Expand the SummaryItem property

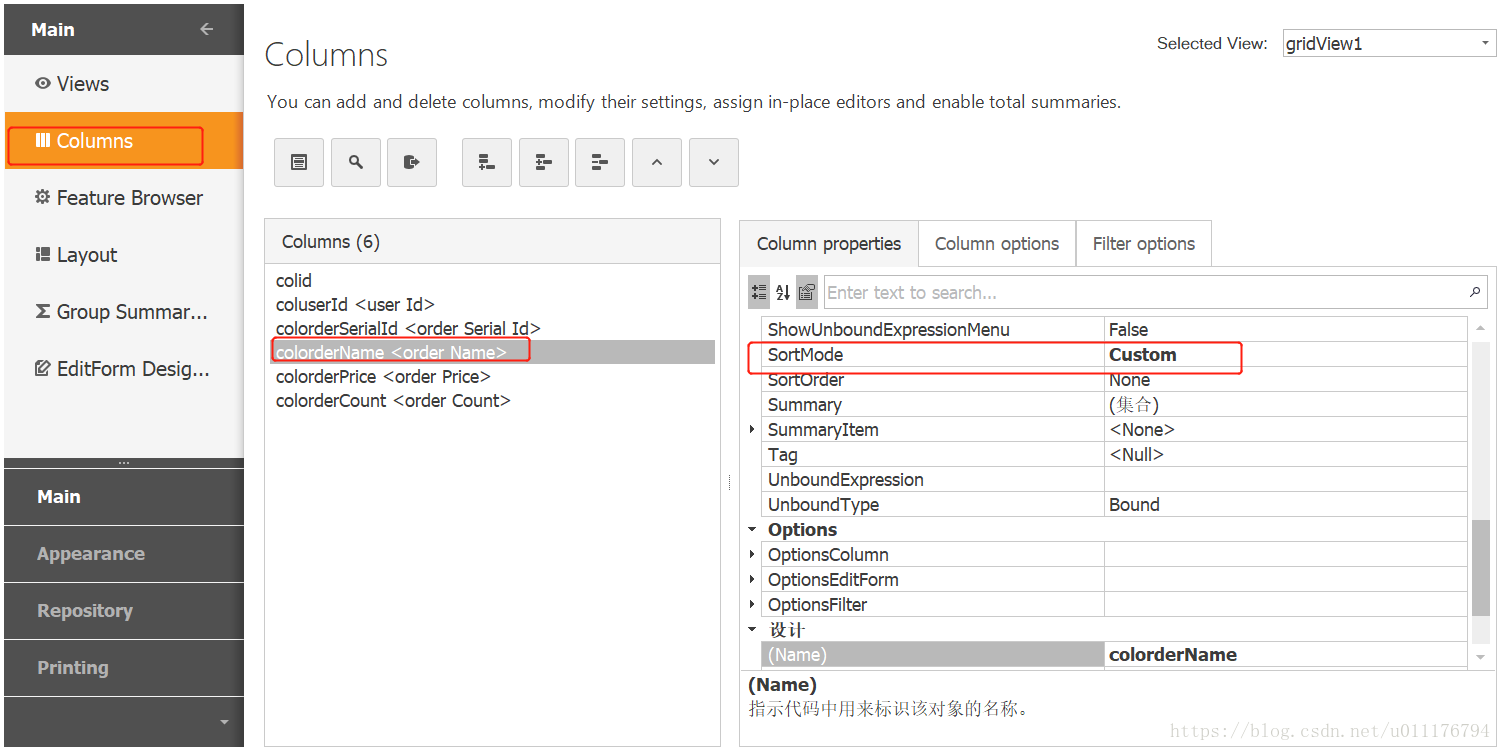753,429
